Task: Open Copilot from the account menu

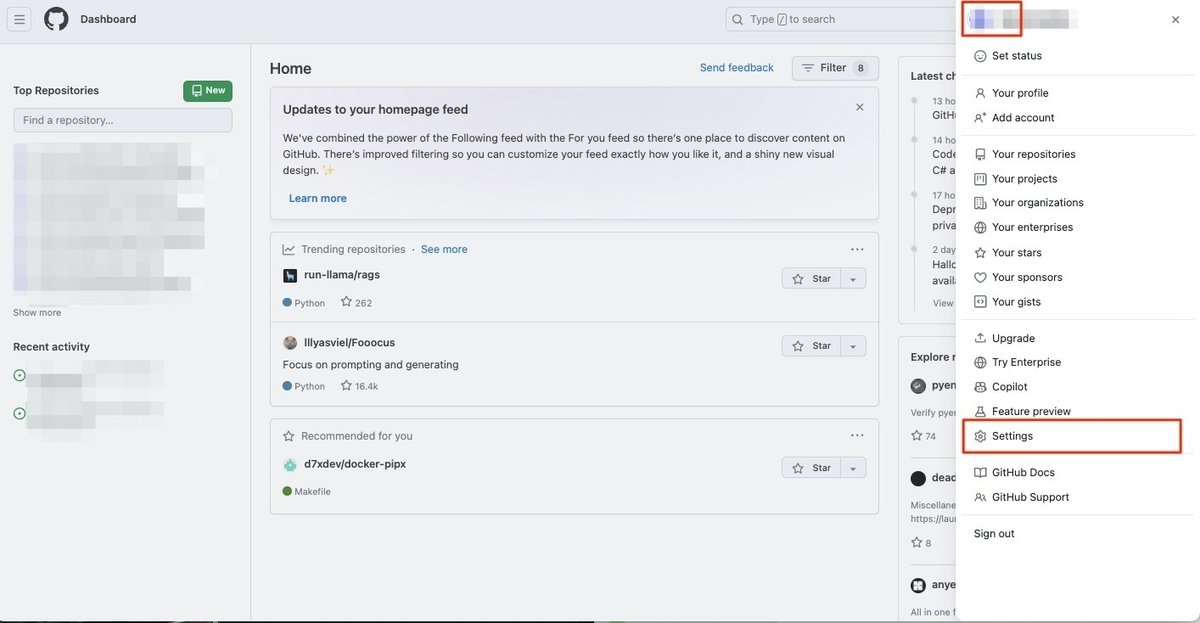Action: pos(1009,387)
